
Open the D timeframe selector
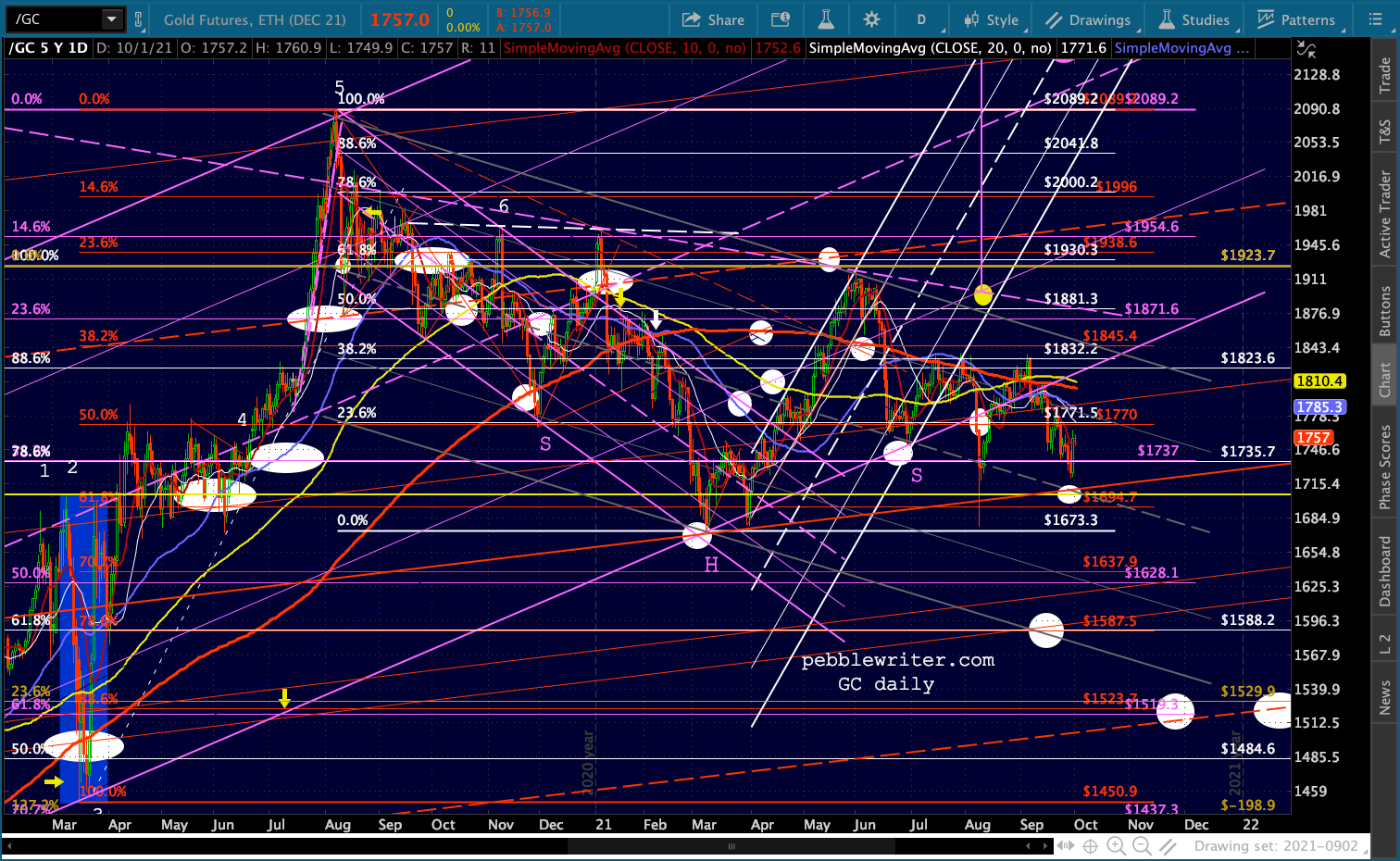pos(921,19)
